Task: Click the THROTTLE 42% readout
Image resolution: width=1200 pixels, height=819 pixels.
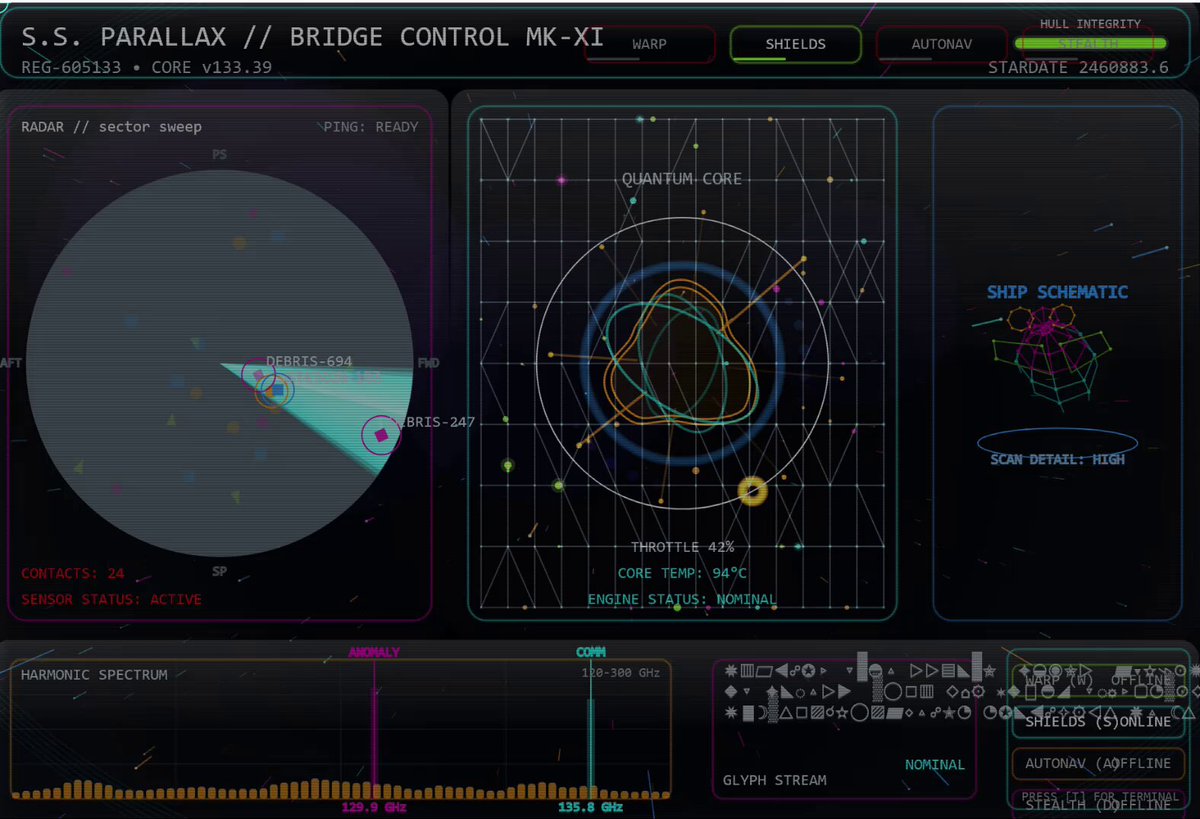Action: coord(682,547)
